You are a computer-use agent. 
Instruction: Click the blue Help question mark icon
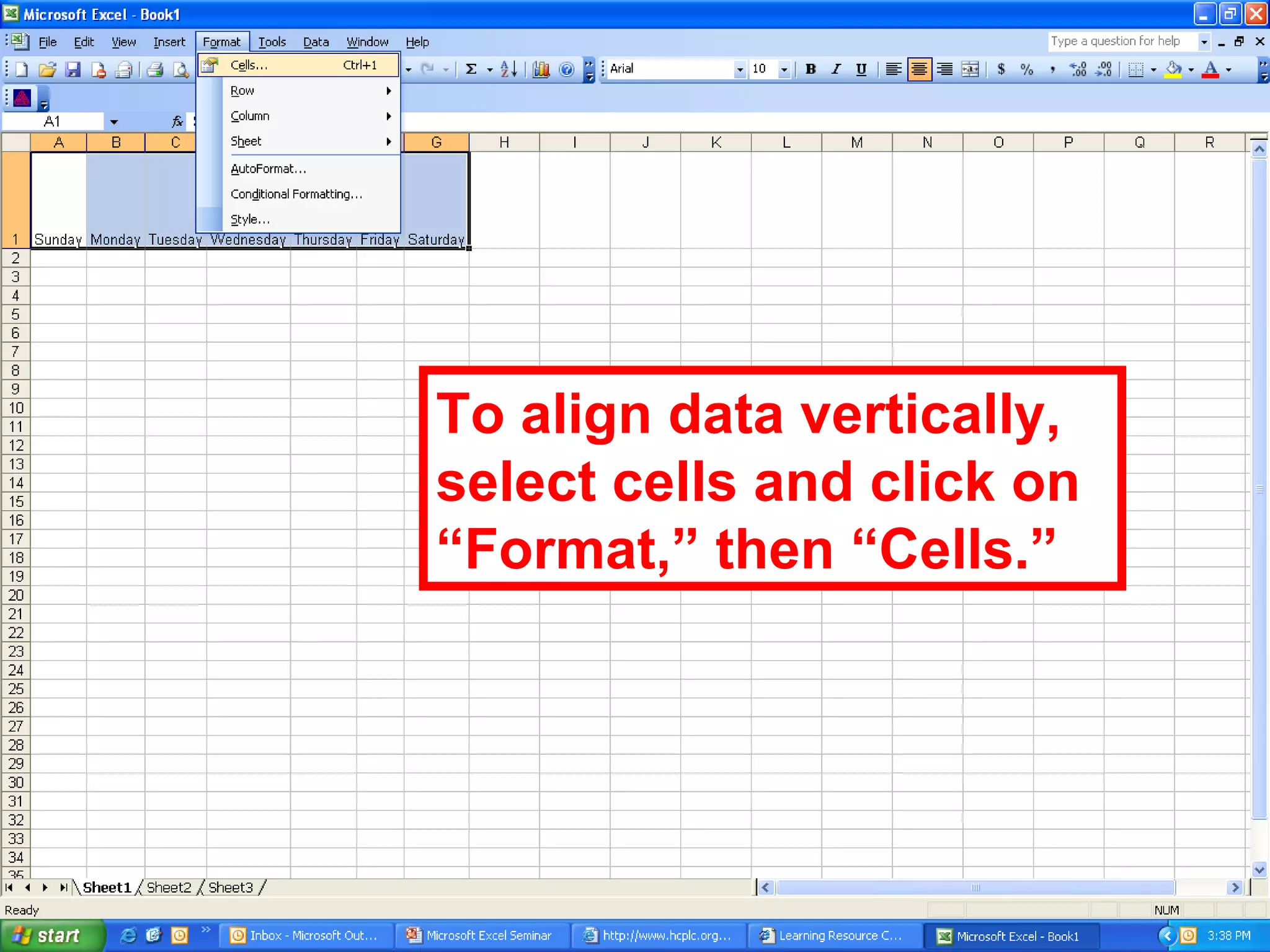[566, 69]
